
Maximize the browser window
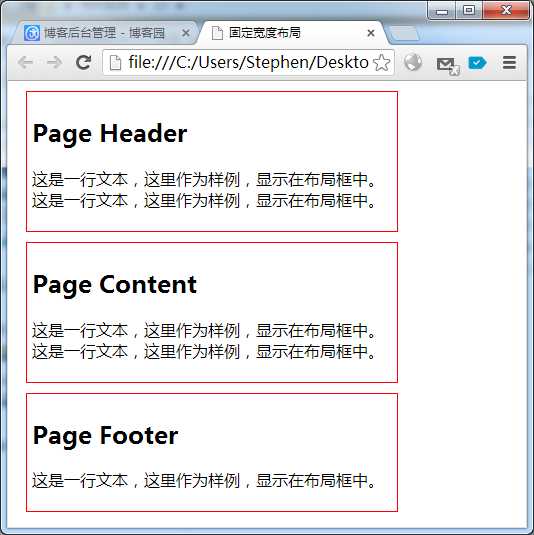(469, 10)
